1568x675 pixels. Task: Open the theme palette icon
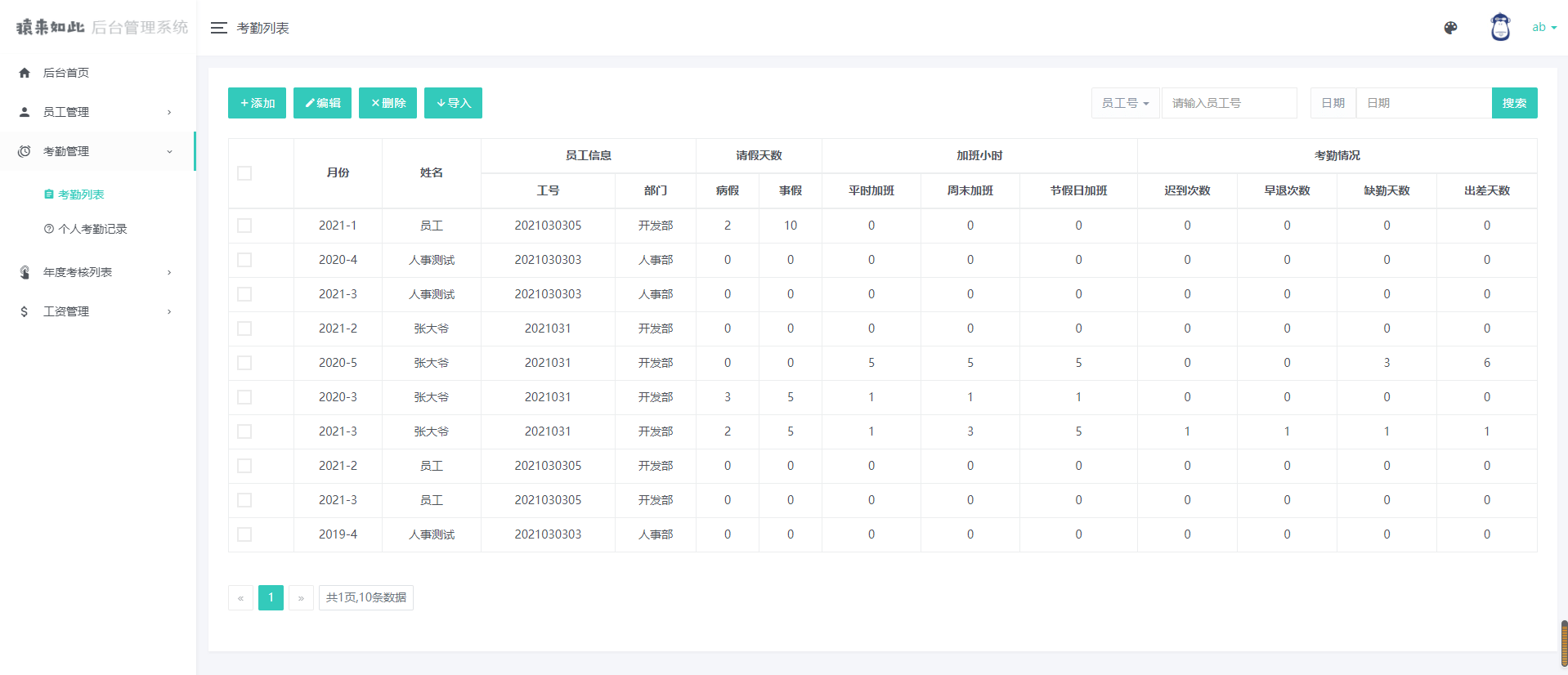click(x=1450, y=28)
